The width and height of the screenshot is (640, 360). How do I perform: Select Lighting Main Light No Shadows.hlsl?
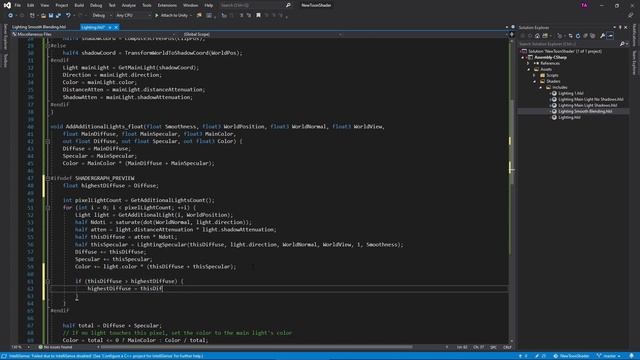591,99
